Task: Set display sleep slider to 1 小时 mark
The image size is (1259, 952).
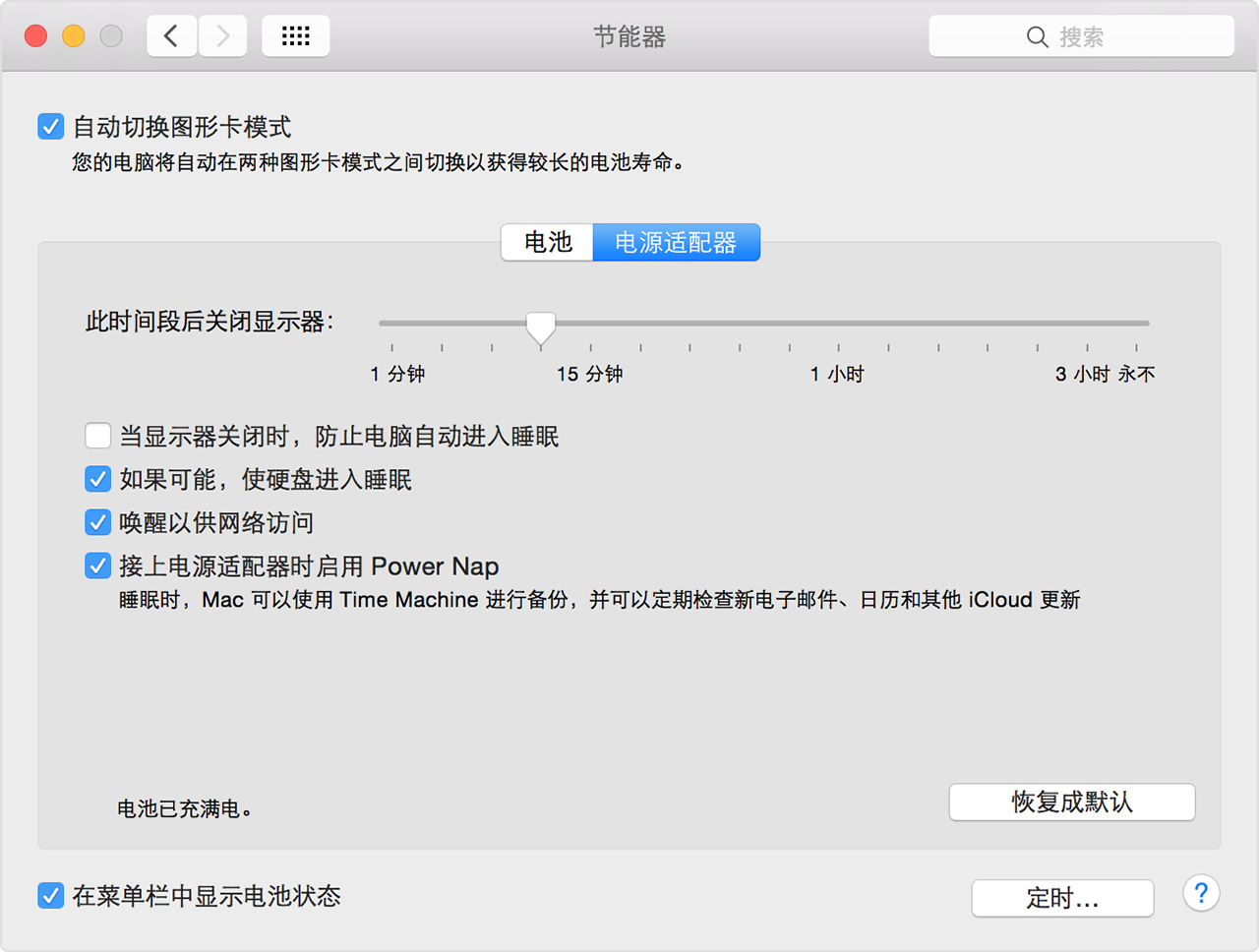Action: [x=839, y=323]
